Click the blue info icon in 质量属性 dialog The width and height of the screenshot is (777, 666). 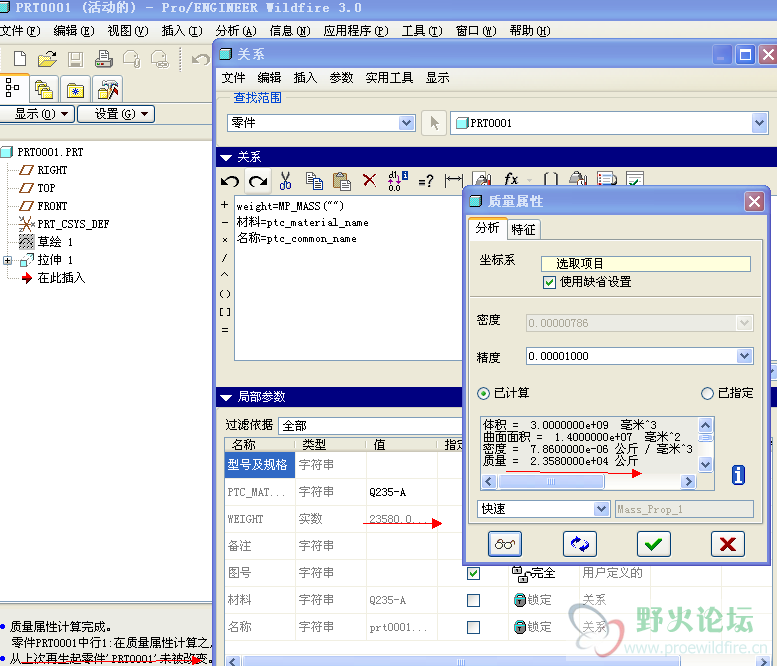click(738, 475)
